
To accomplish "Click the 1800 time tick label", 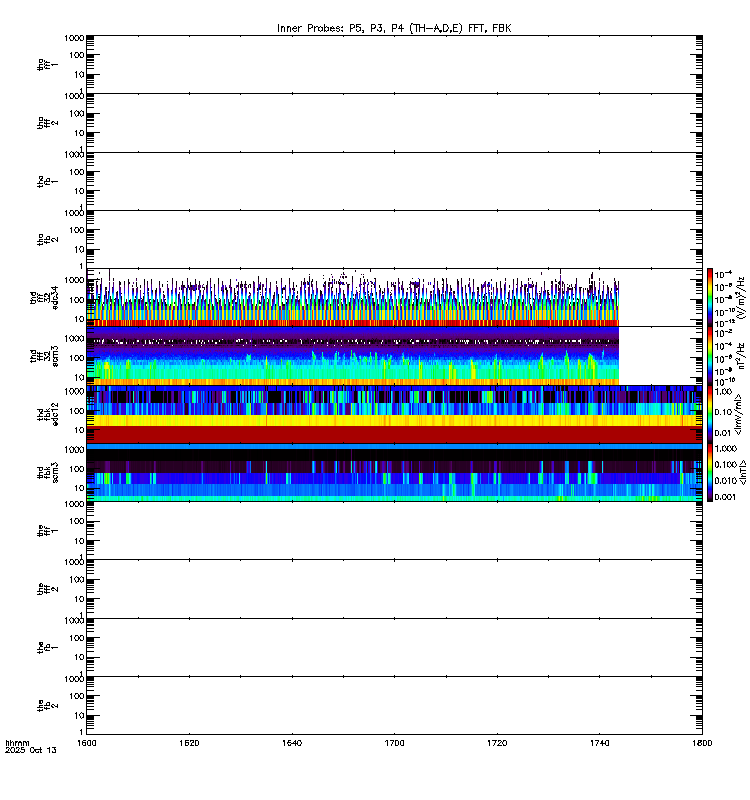I will click(702, 743).
